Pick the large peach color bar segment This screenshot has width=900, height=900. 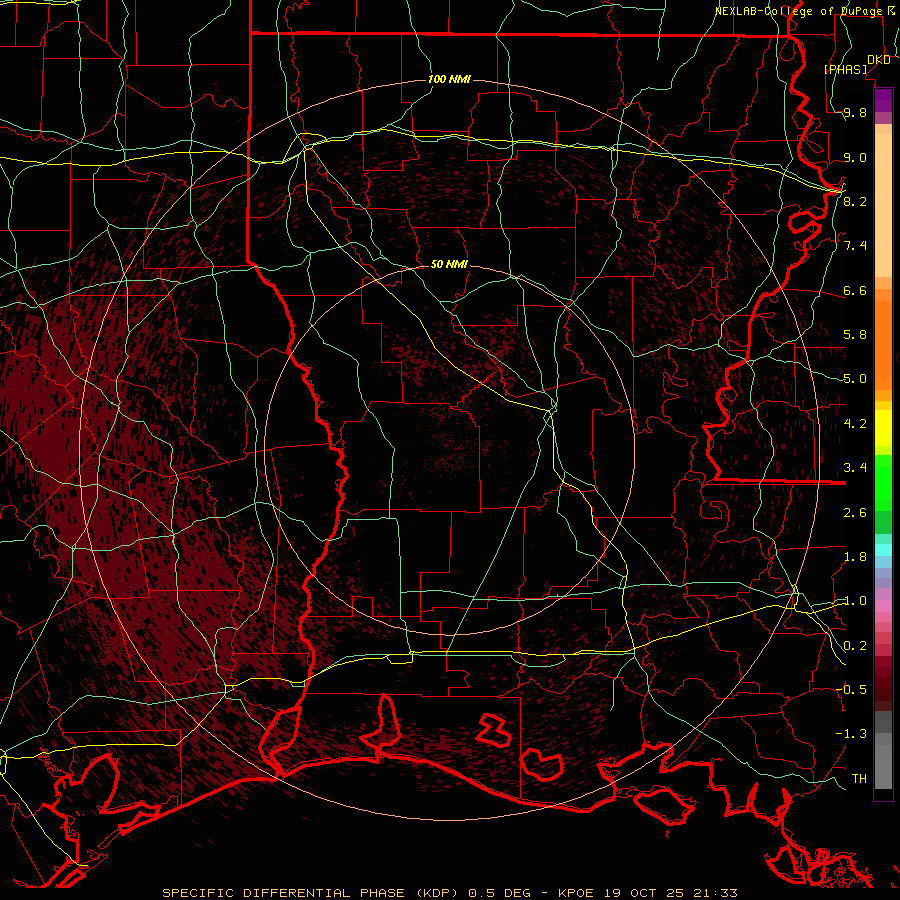click(x=883, y=205)
